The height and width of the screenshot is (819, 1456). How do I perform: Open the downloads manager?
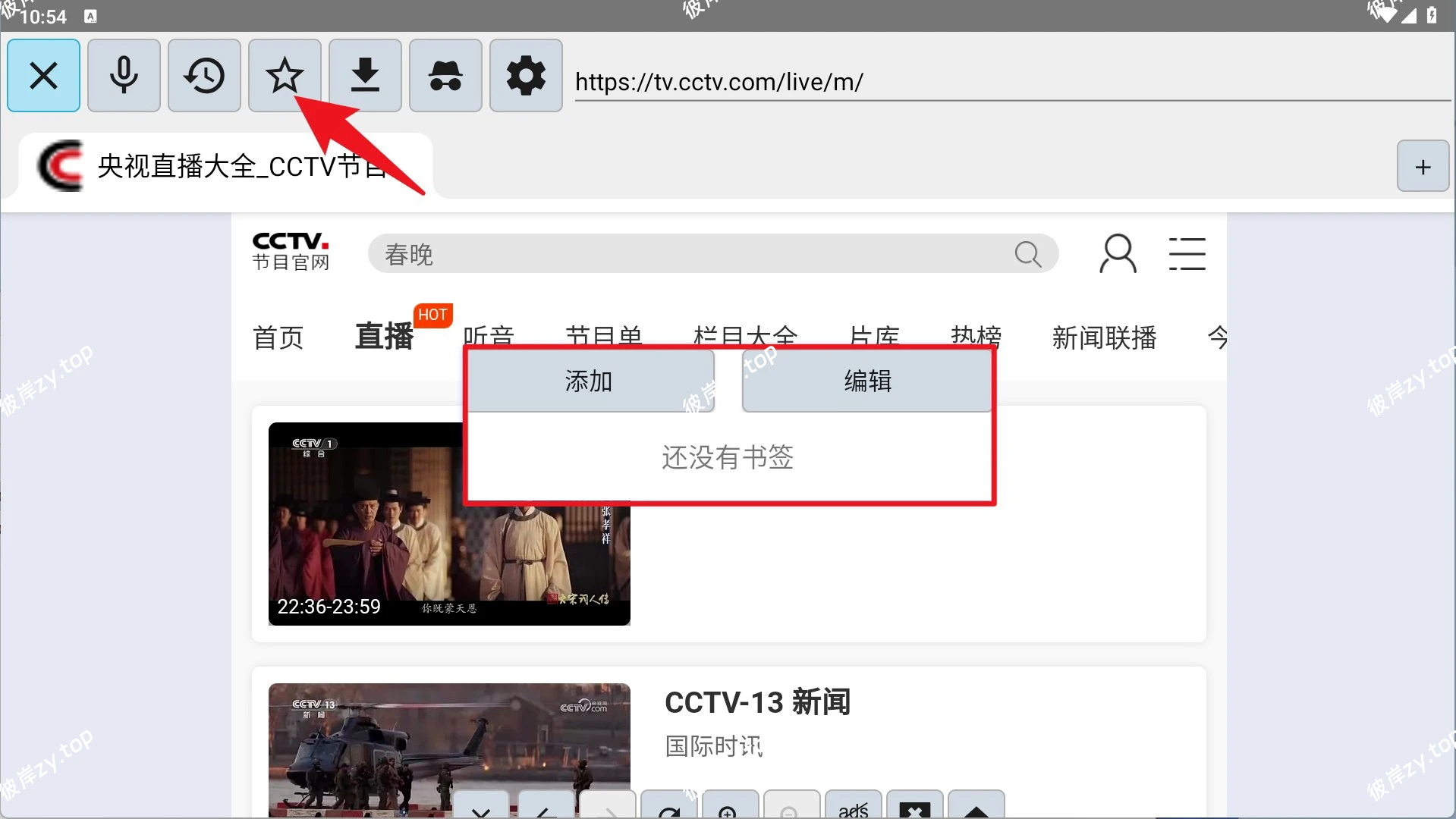365,75
